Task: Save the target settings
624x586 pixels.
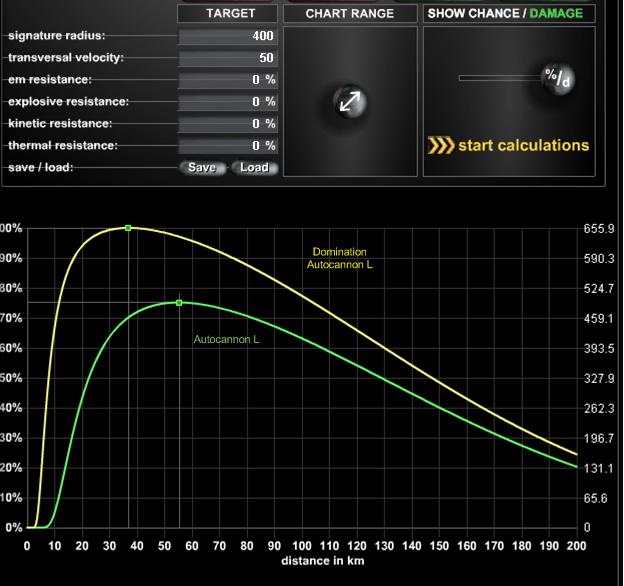Action: (202, 167)
